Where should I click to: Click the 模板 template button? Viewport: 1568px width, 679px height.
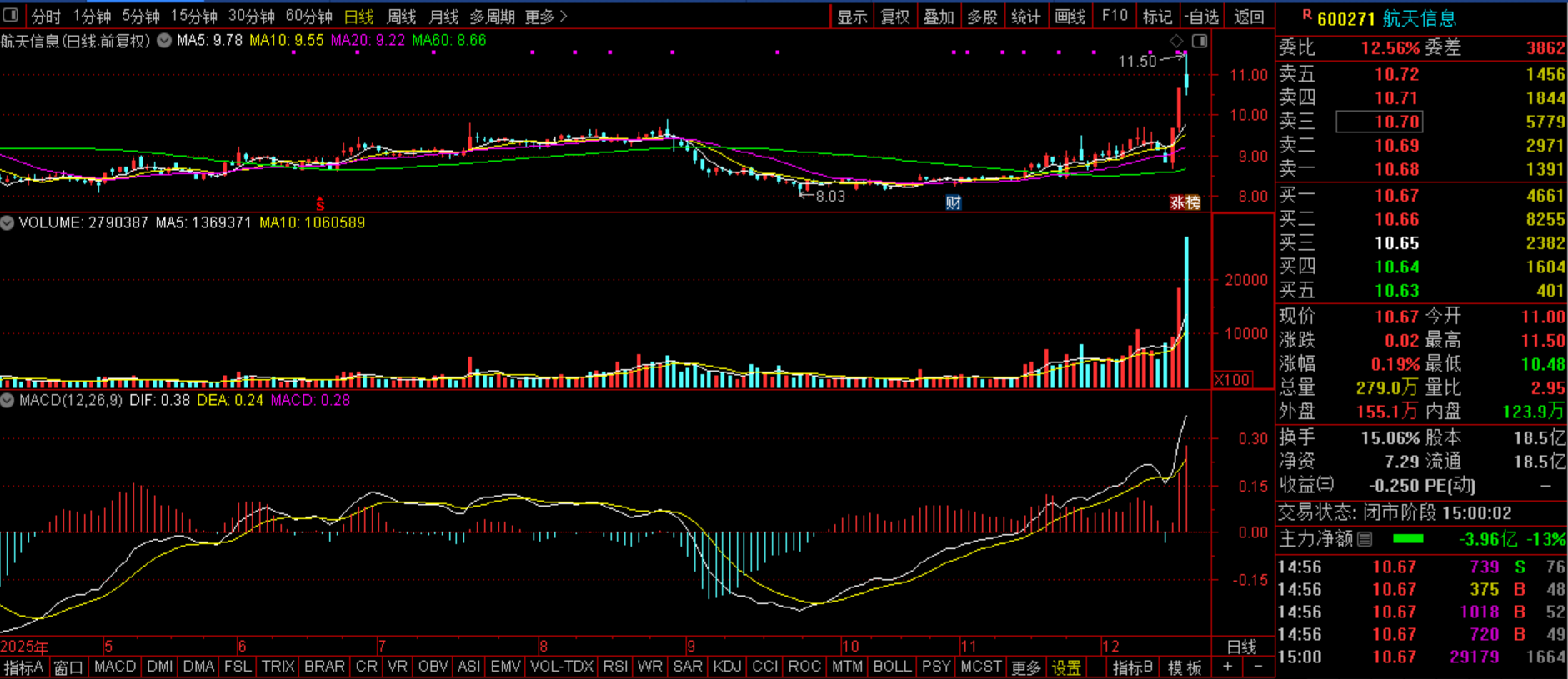tap(1185, 667)
